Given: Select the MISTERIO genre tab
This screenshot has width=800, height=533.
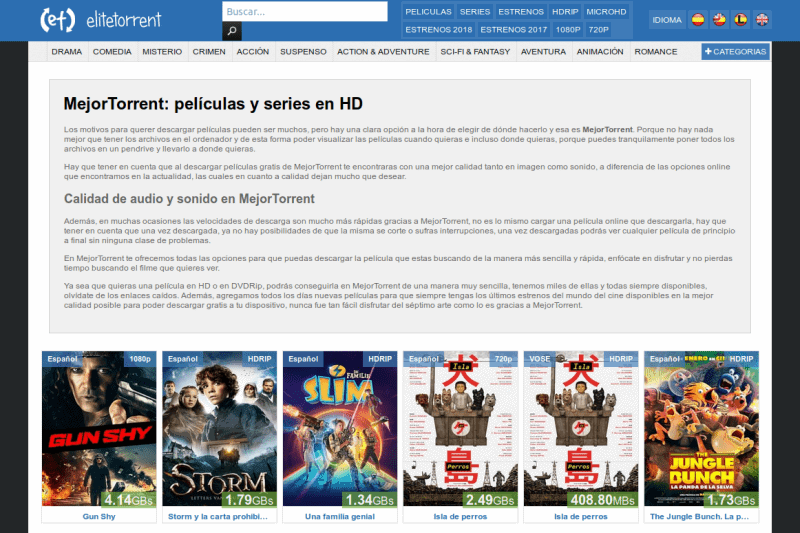Looking at the screenshot, I should pos(162,52).
